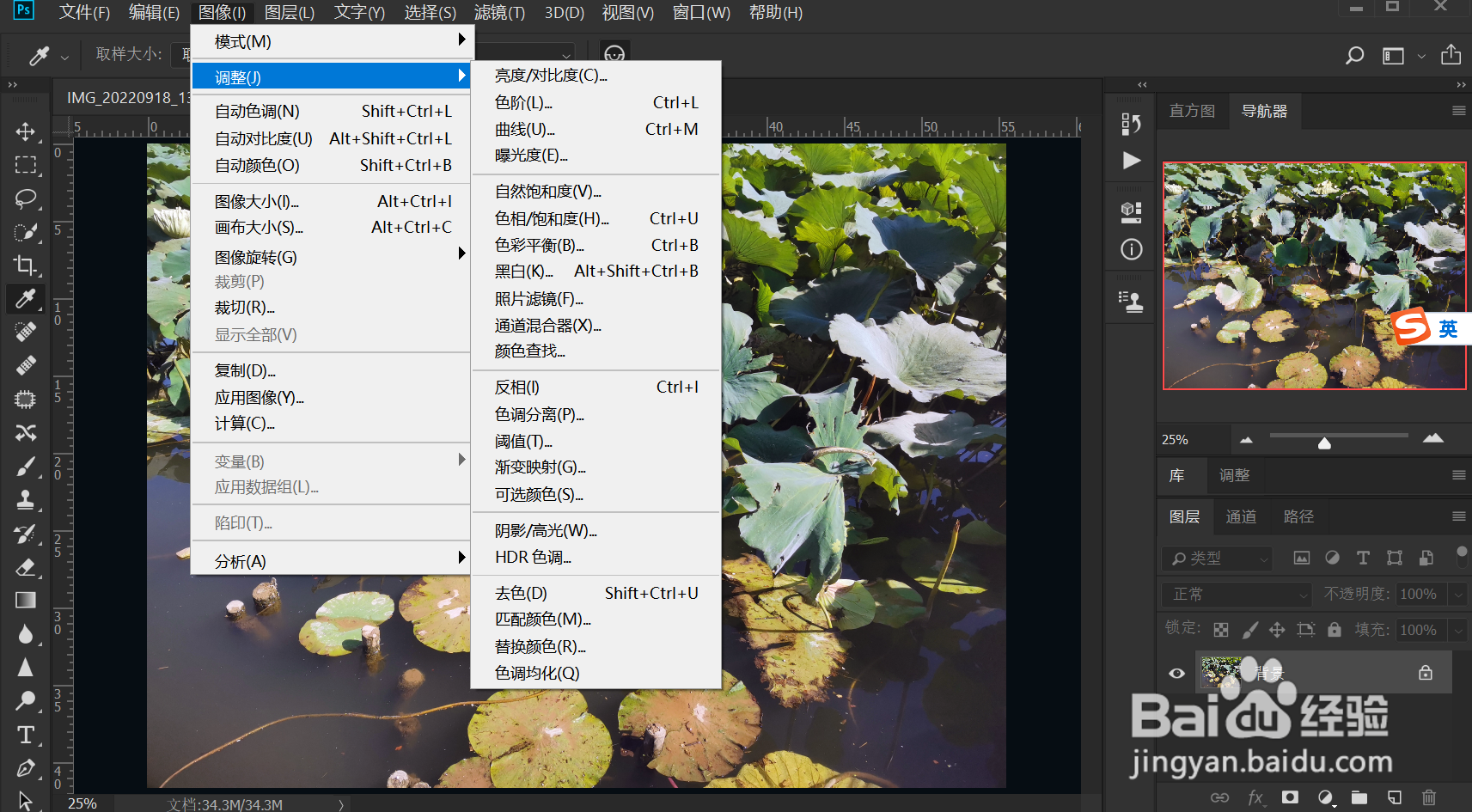
Task: Select the Crop tool
Action: pos(25,266)
